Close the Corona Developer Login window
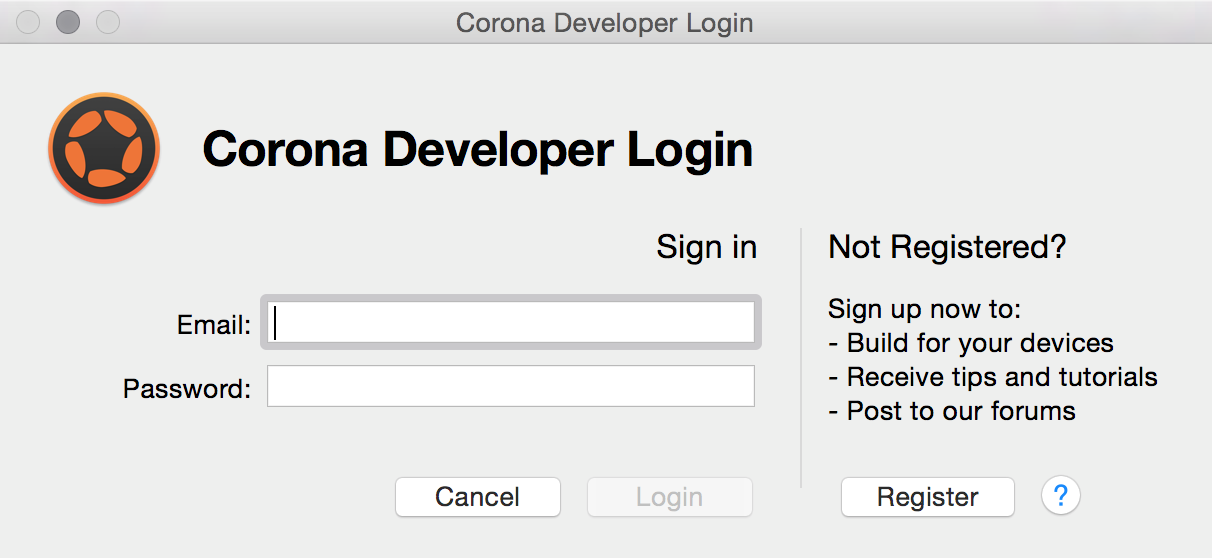This screenshot has width=1212, height=558. (x=28, y=22)
